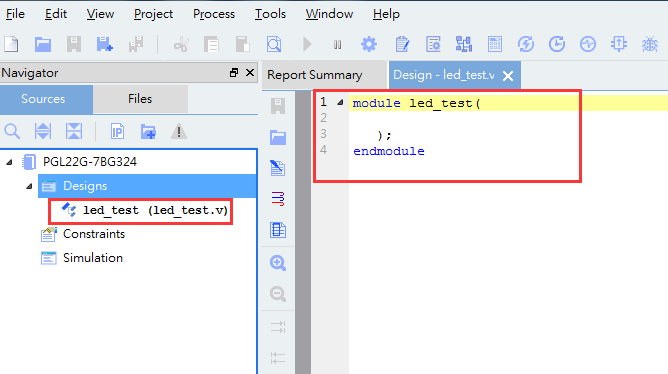Click the New file icon in toolbar
This screenshot has height=374, width=668.
12,44
